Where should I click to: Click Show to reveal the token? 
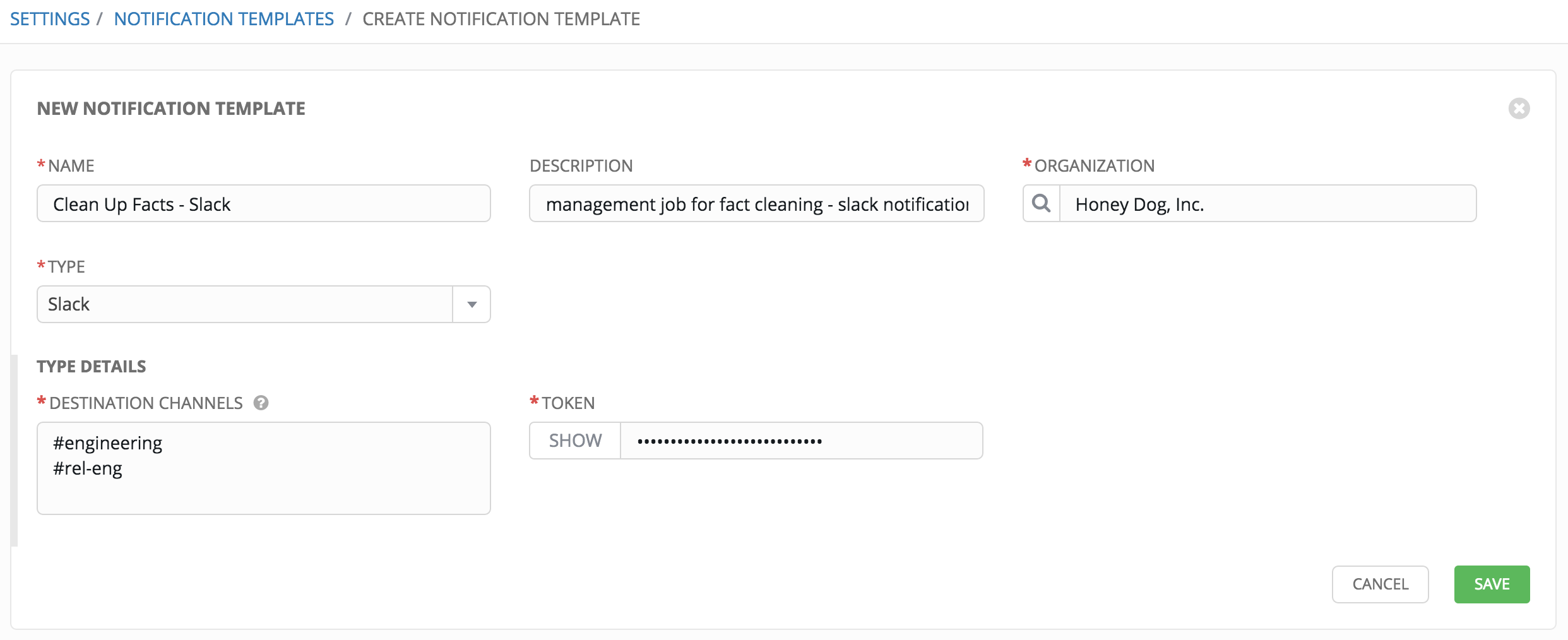(x=575, y=441)
